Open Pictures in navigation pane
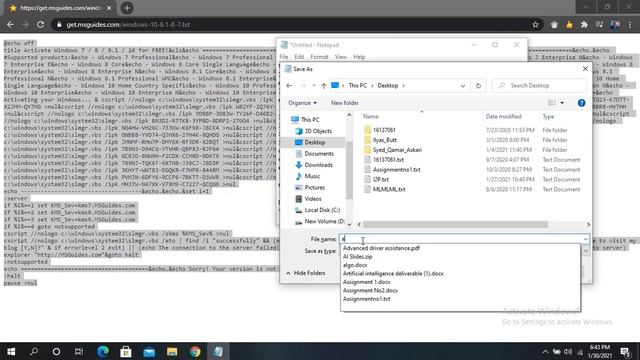640x360 pixels. pos(314,187)
